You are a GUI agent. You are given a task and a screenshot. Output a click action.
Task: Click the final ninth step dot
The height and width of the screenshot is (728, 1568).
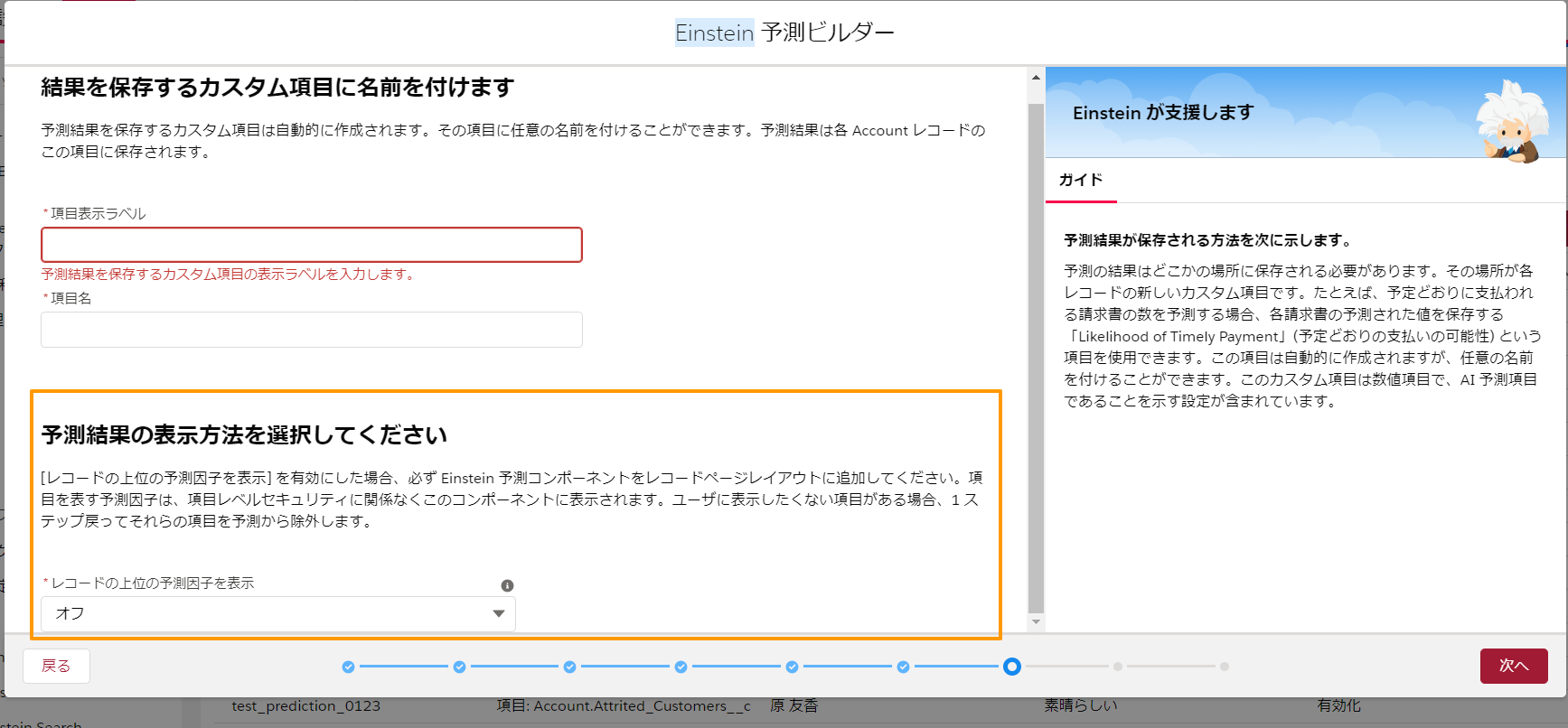pyautogui.click(x=1225, y=667)
